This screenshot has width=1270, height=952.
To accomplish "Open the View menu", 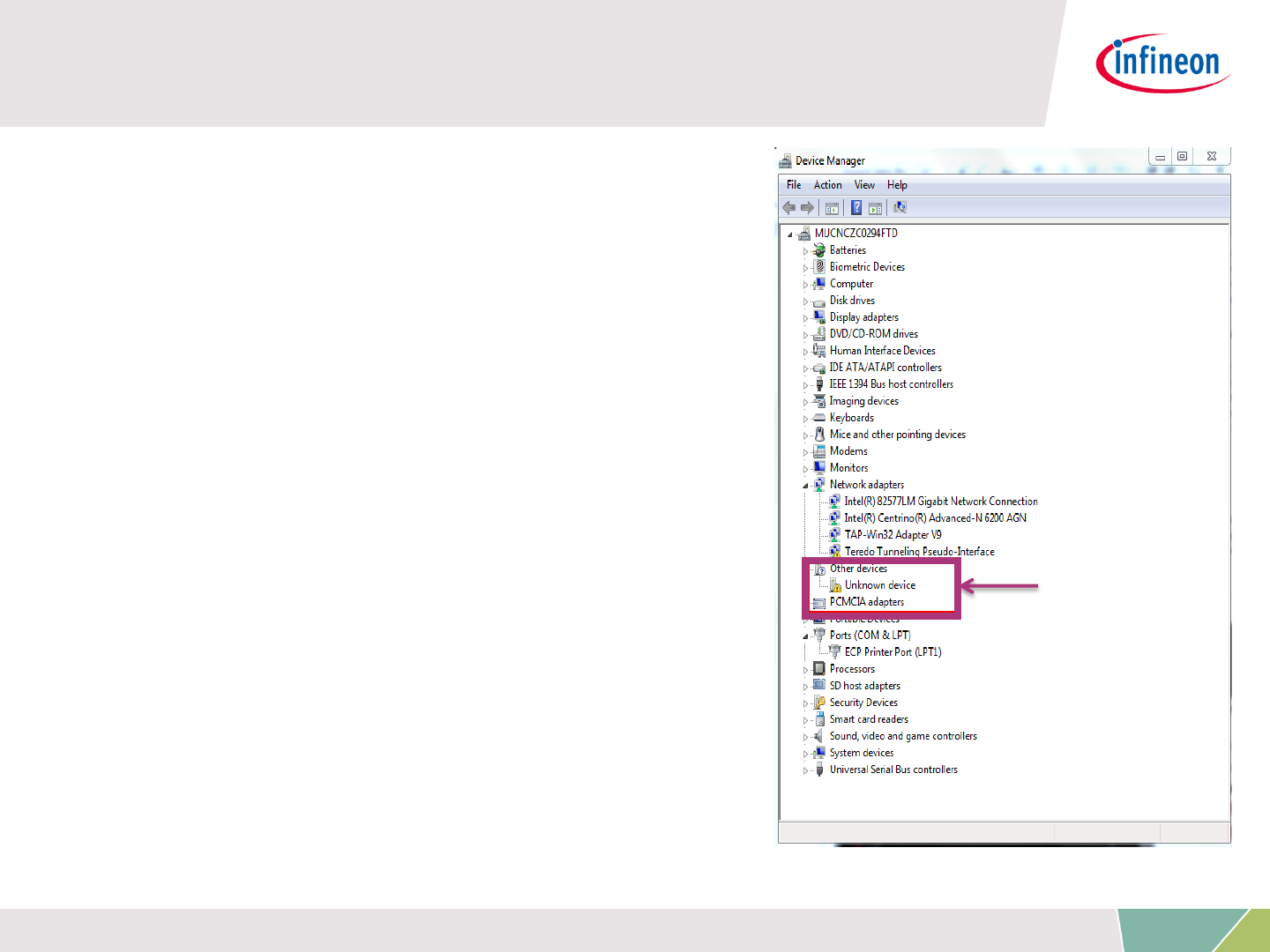I will (864, 185).
